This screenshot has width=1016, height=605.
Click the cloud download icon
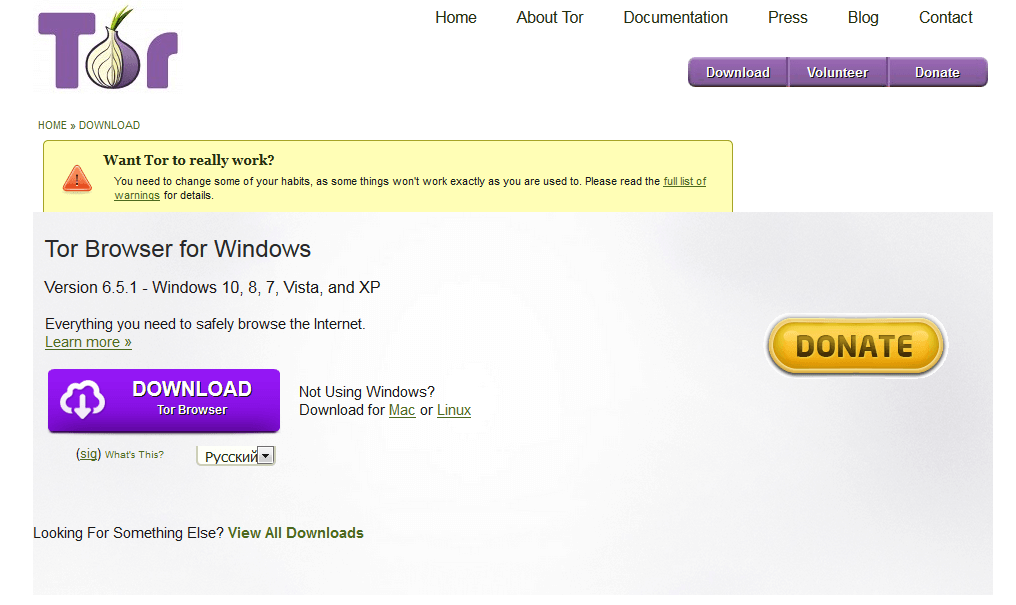[83, 399]
